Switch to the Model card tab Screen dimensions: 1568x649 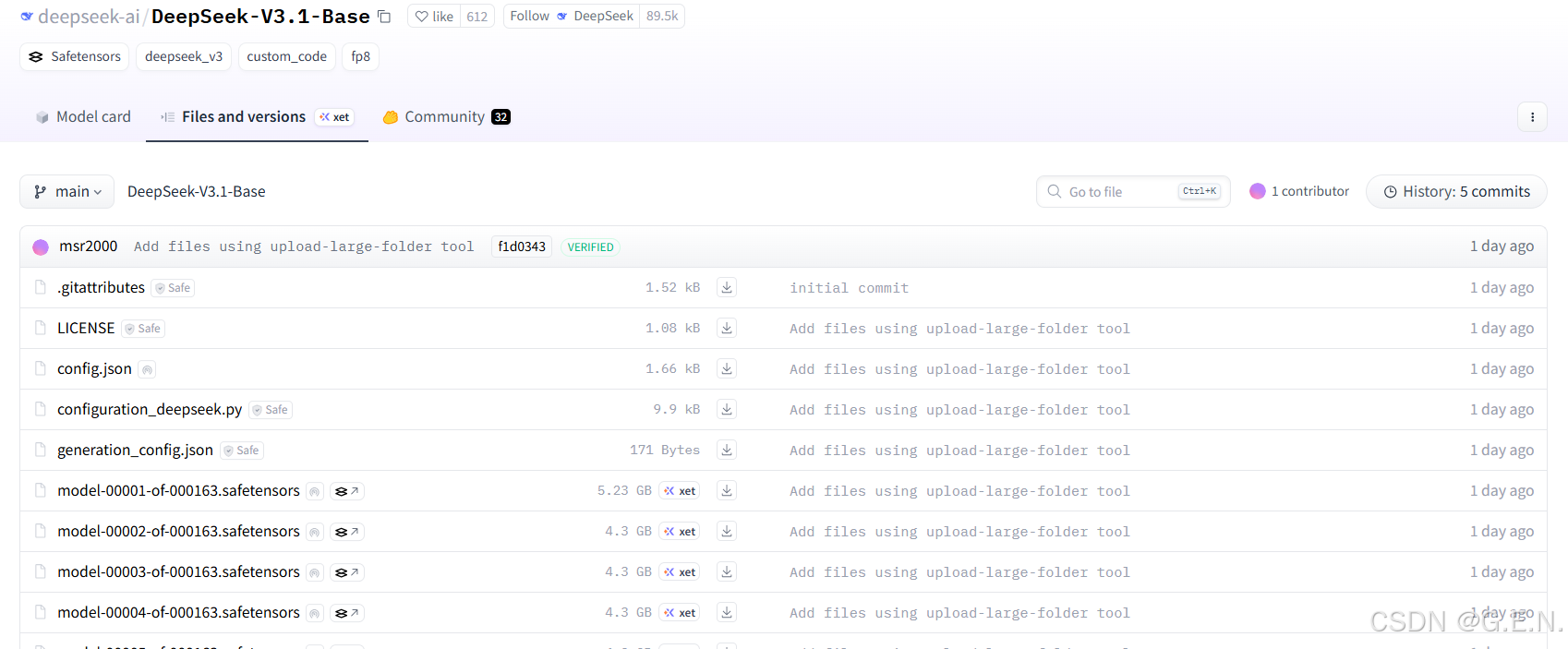coord(83,117)
